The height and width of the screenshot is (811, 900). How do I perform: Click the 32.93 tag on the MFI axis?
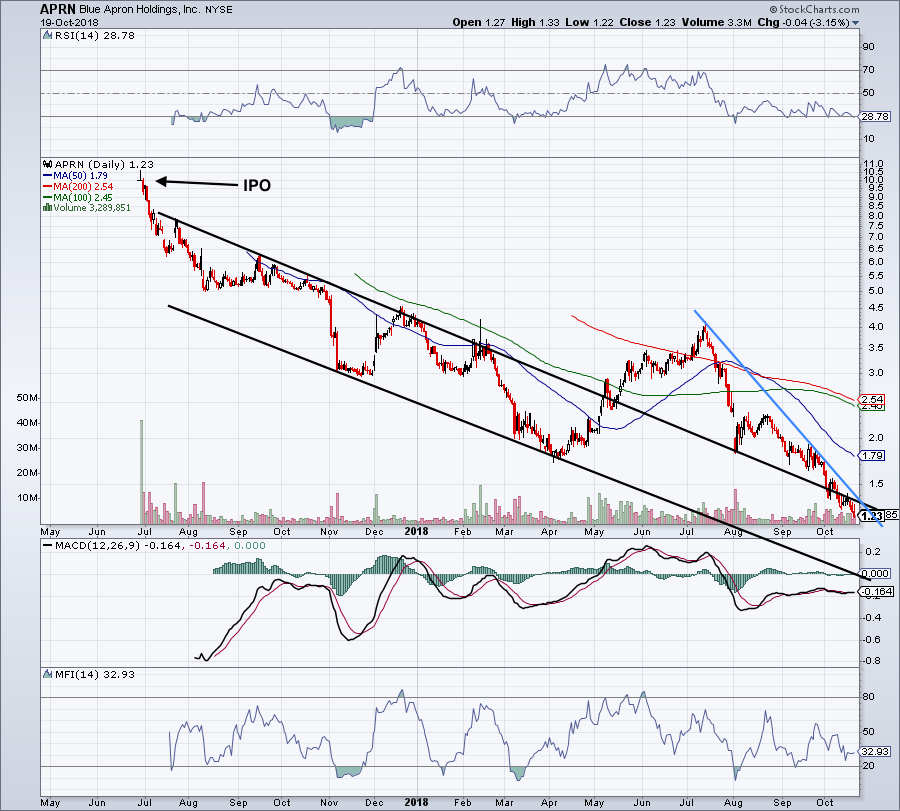coord(875,751)
